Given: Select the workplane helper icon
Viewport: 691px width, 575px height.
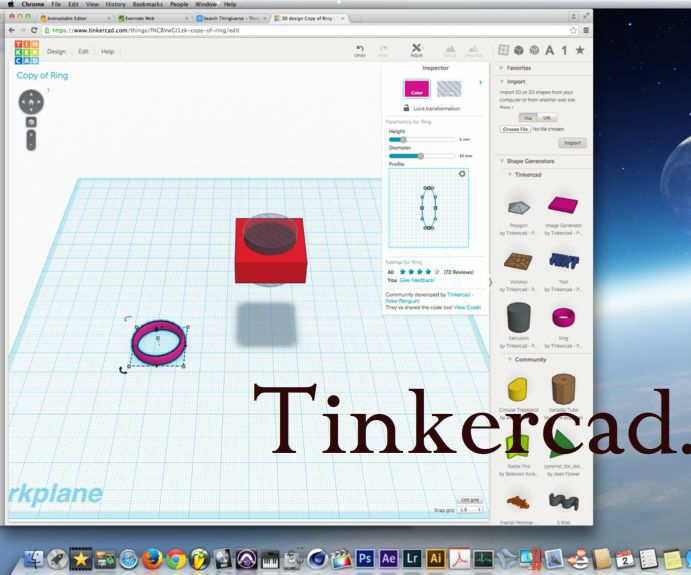Looking at the screenshot, I should pyautogui.click(x=503, y=50).
